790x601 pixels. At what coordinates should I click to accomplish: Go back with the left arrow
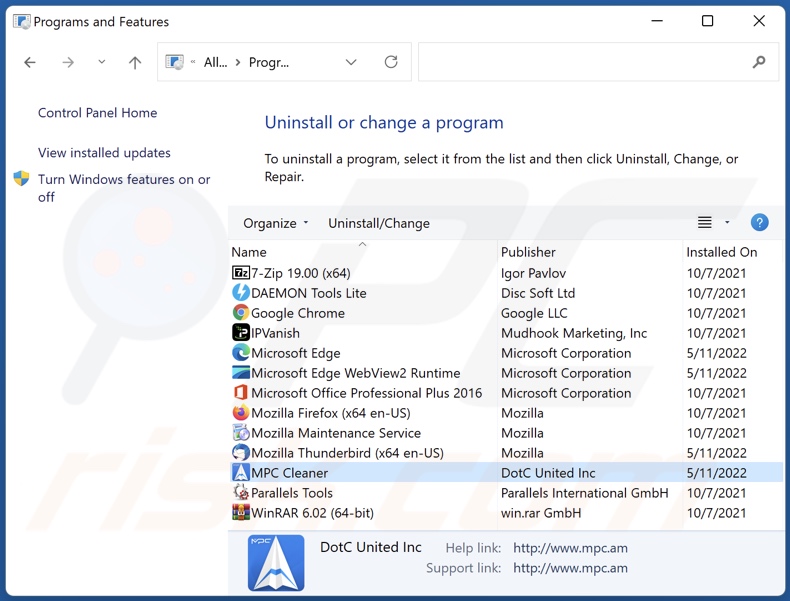pyautogui.click(x=30, y=62)
